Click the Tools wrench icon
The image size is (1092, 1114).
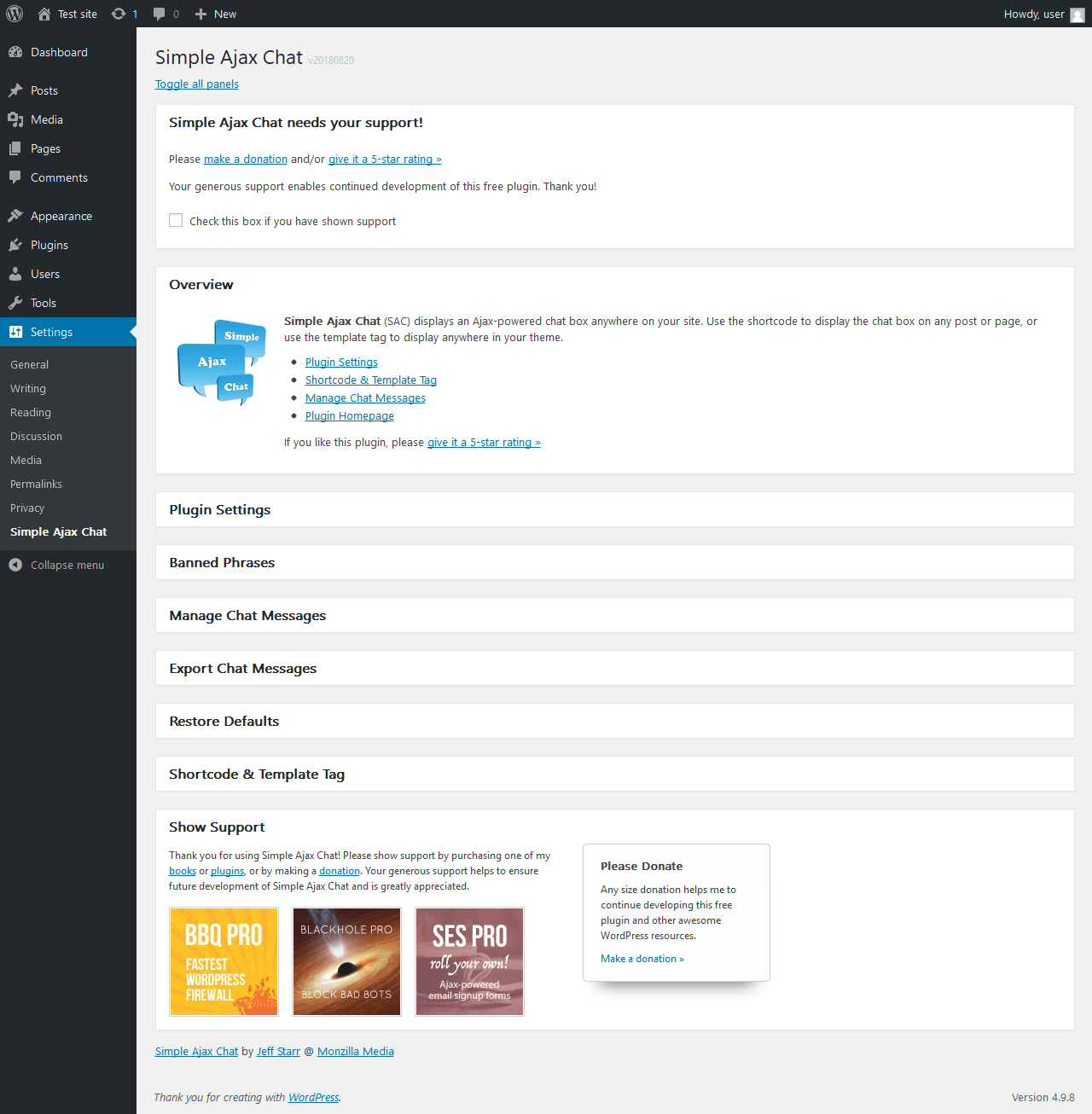tap(15, 303)
